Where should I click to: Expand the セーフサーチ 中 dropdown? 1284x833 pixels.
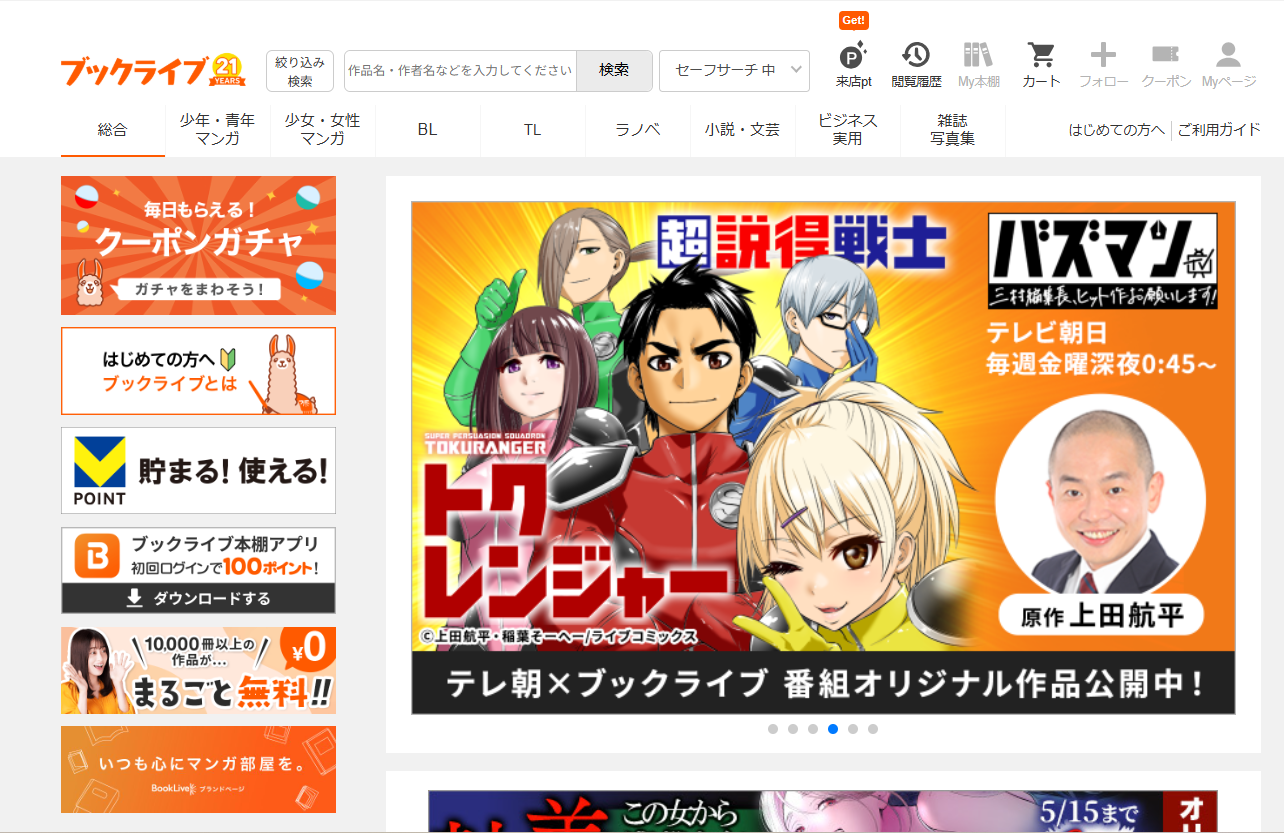coord(734,71)
